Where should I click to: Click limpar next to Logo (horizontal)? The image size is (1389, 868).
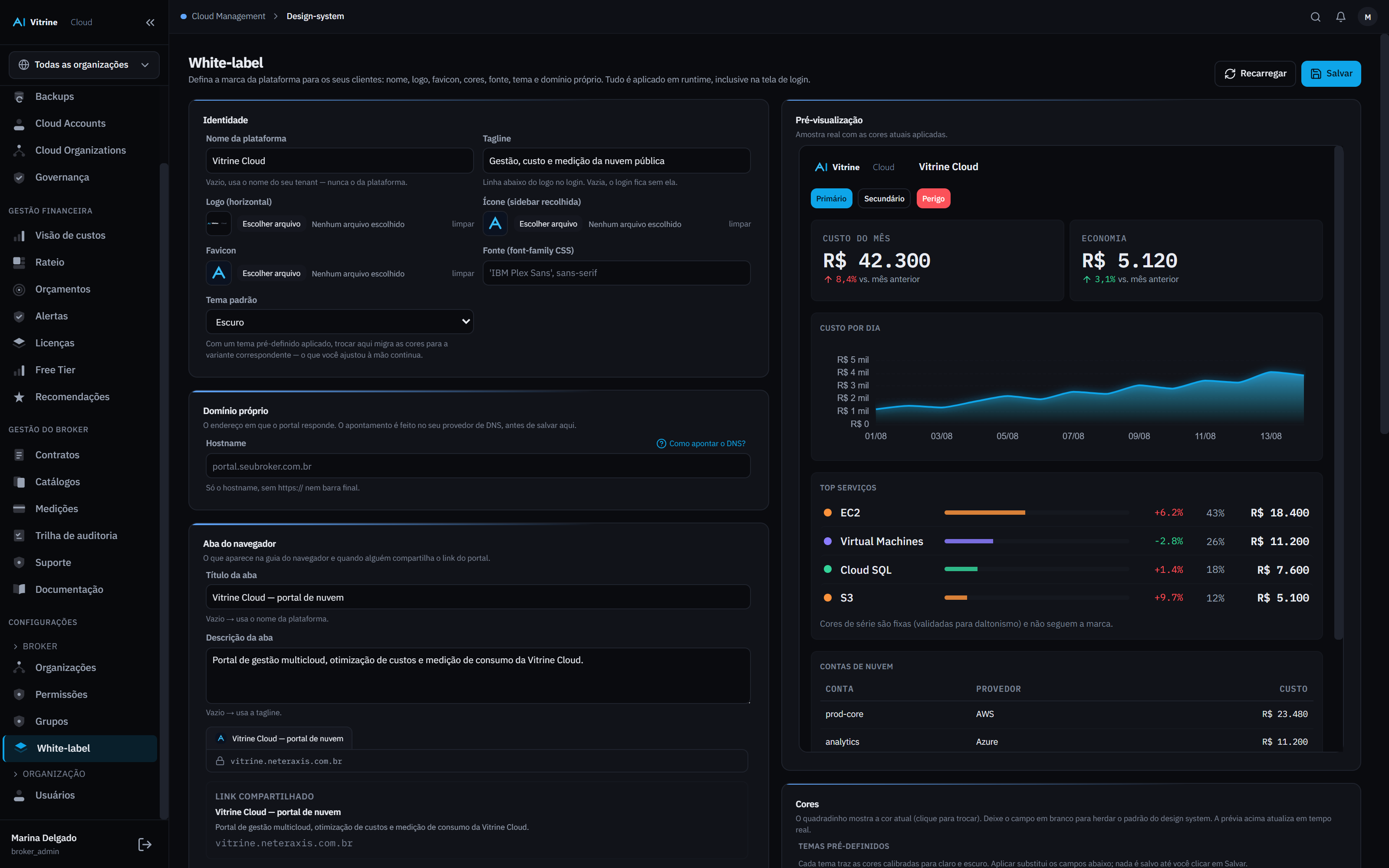(x=463, y=224)
